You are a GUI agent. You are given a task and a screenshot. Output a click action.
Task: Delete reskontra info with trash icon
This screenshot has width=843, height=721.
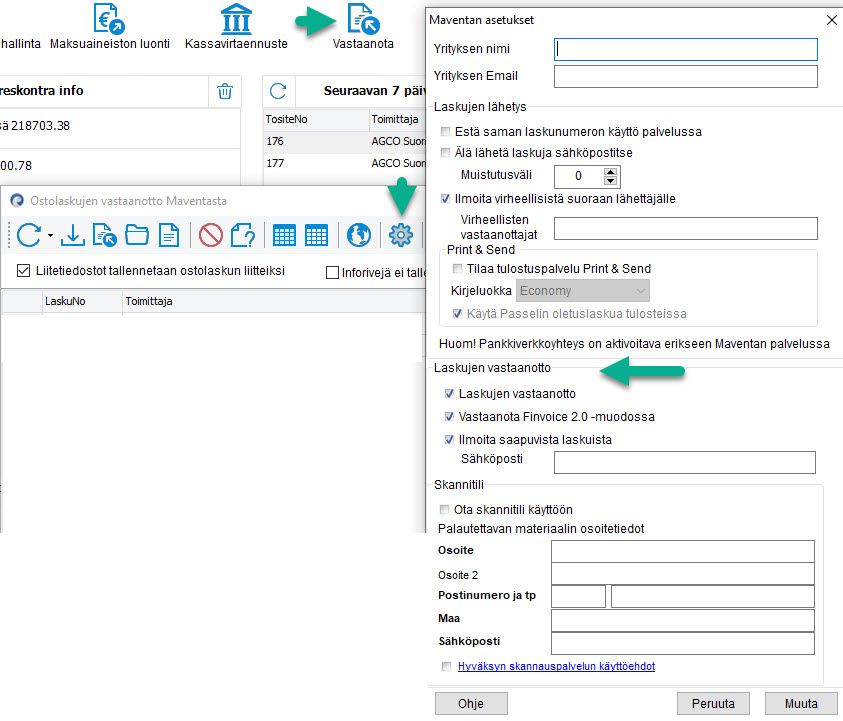tap(225, 91)
